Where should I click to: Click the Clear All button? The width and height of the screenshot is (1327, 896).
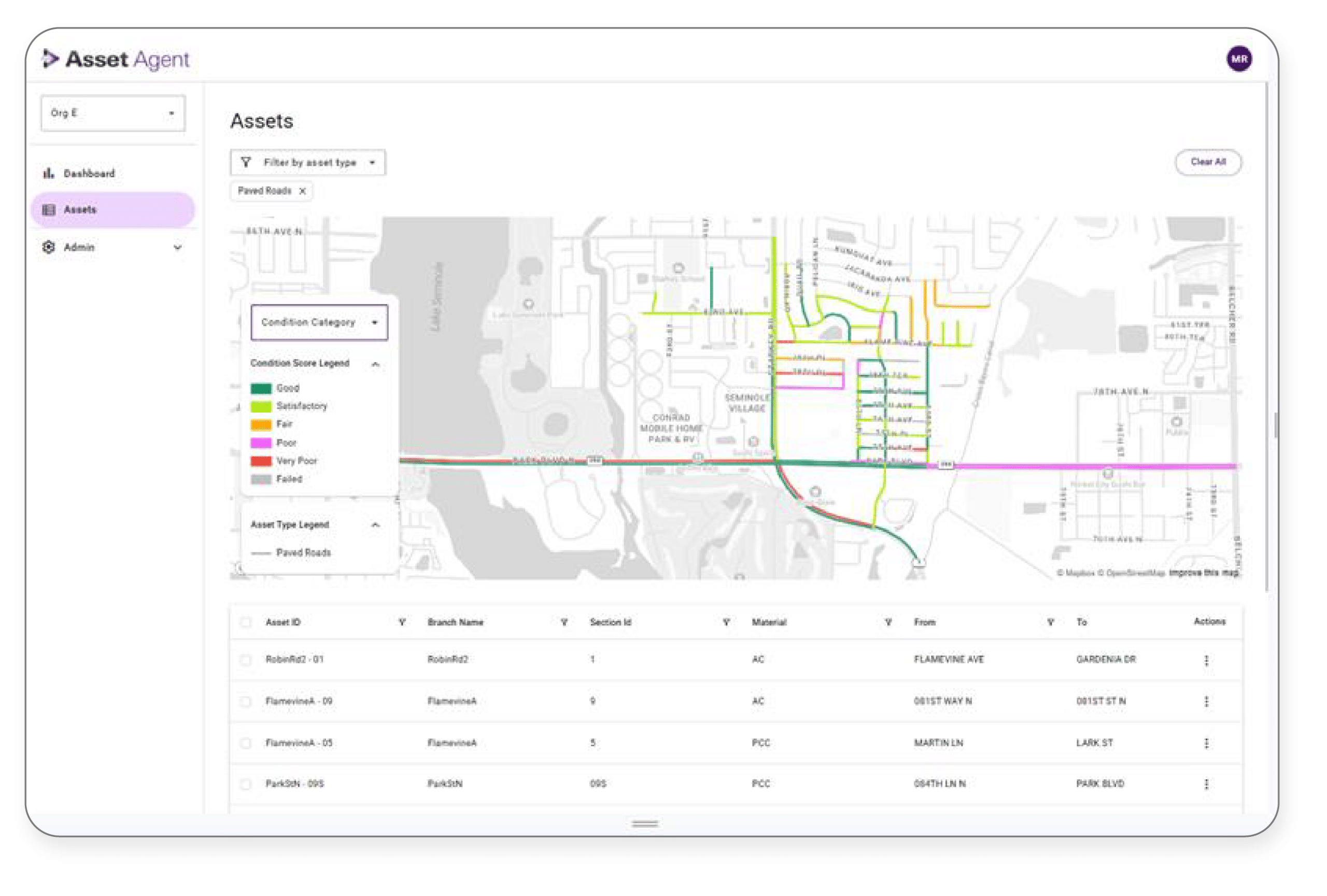(1208, 162)
